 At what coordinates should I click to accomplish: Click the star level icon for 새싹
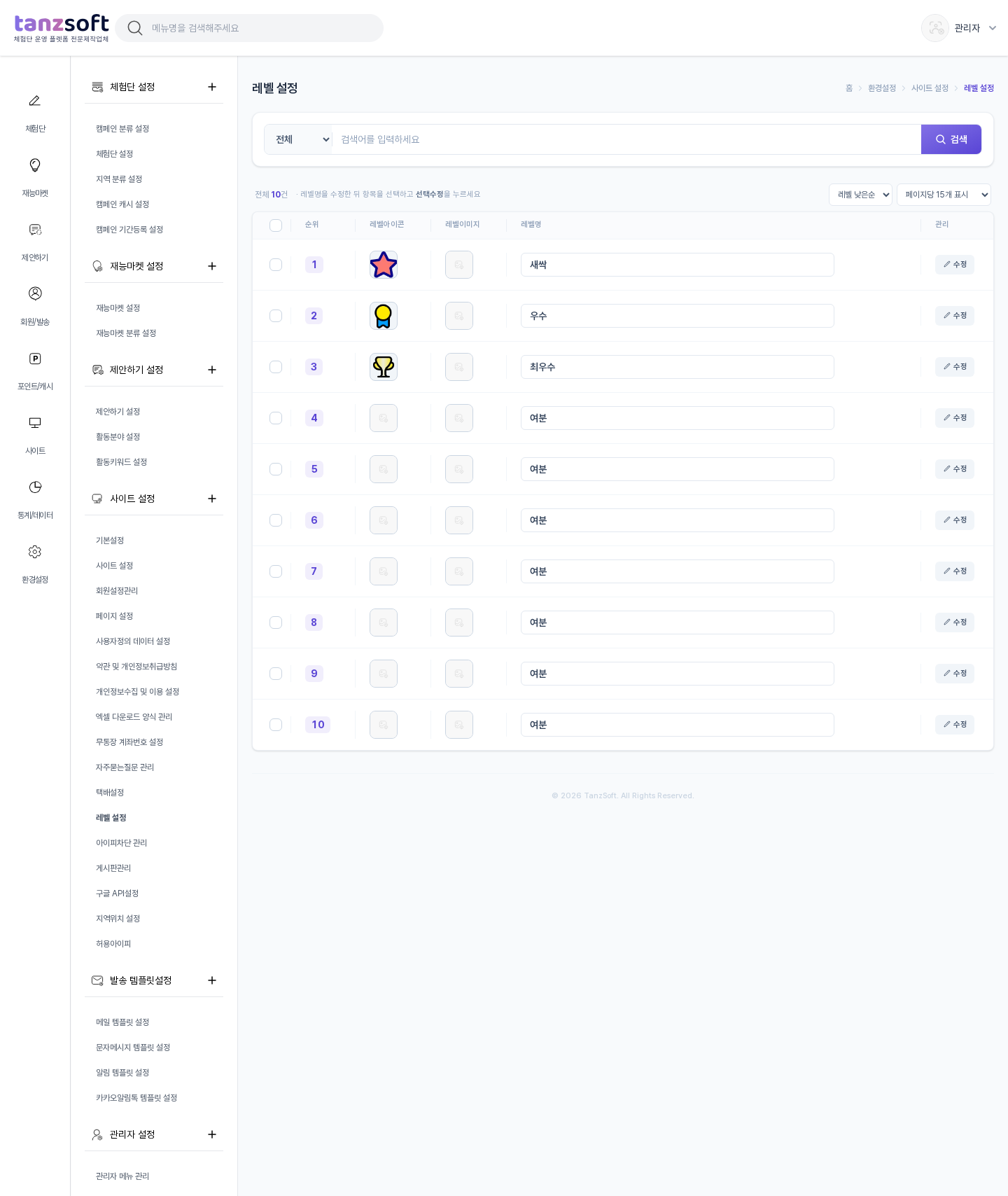click(x=384, y=265)
